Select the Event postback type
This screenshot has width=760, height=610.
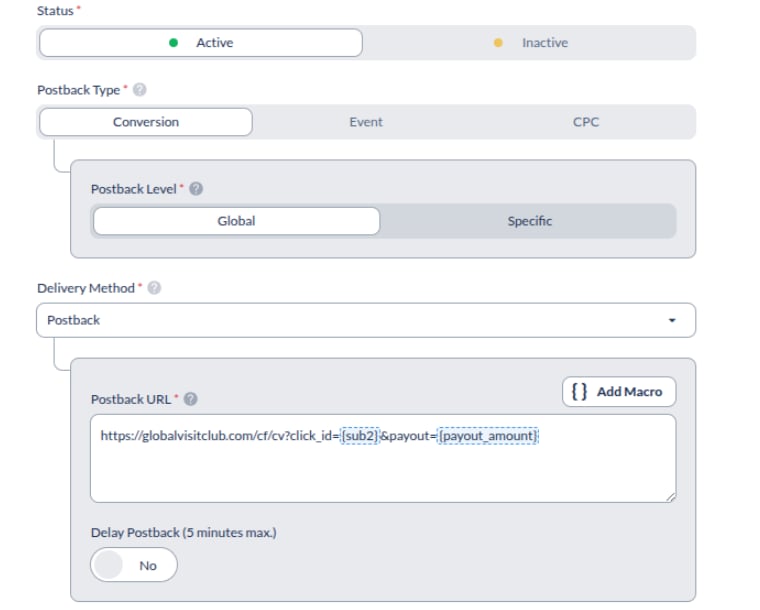point(366,122)
